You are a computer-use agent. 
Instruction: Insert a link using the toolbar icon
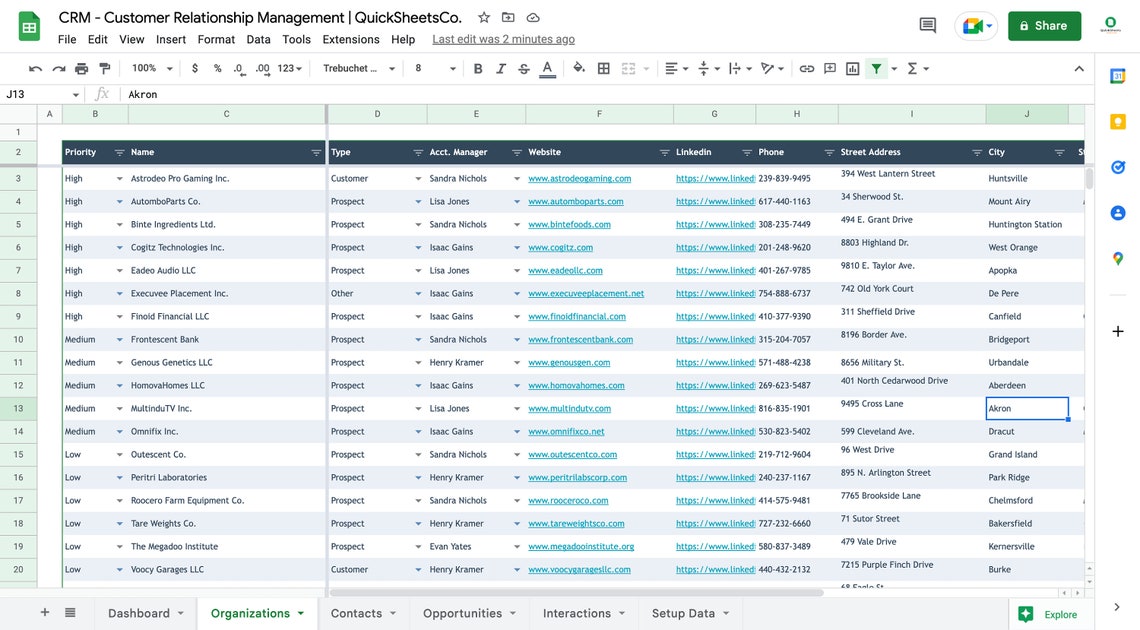pos(807,68)
